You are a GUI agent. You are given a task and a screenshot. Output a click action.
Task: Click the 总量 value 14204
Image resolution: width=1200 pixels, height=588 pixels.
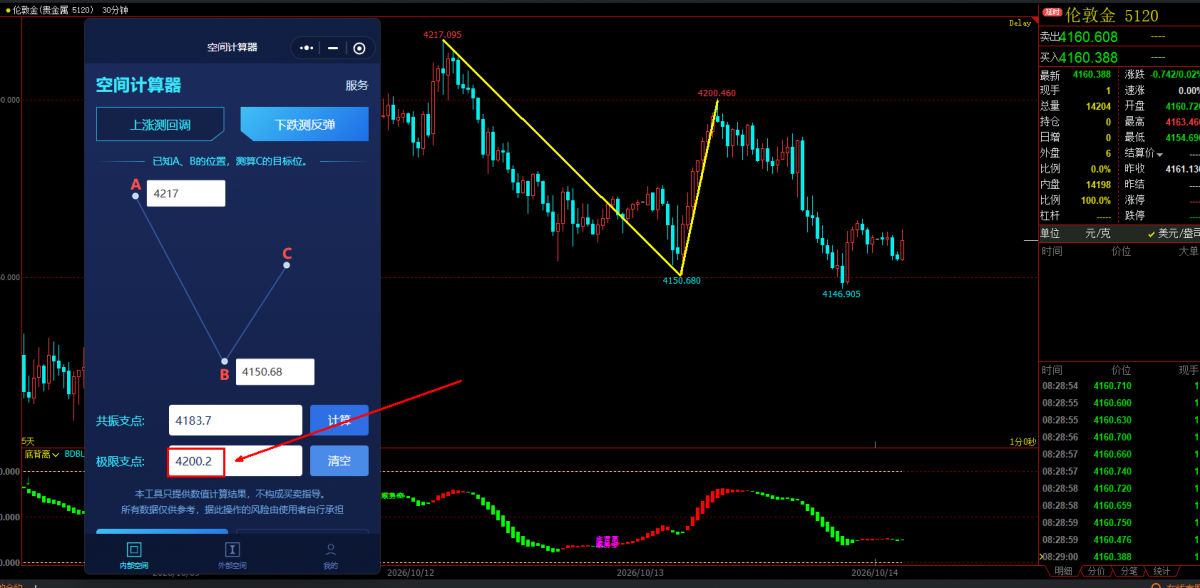(1096, 106)
